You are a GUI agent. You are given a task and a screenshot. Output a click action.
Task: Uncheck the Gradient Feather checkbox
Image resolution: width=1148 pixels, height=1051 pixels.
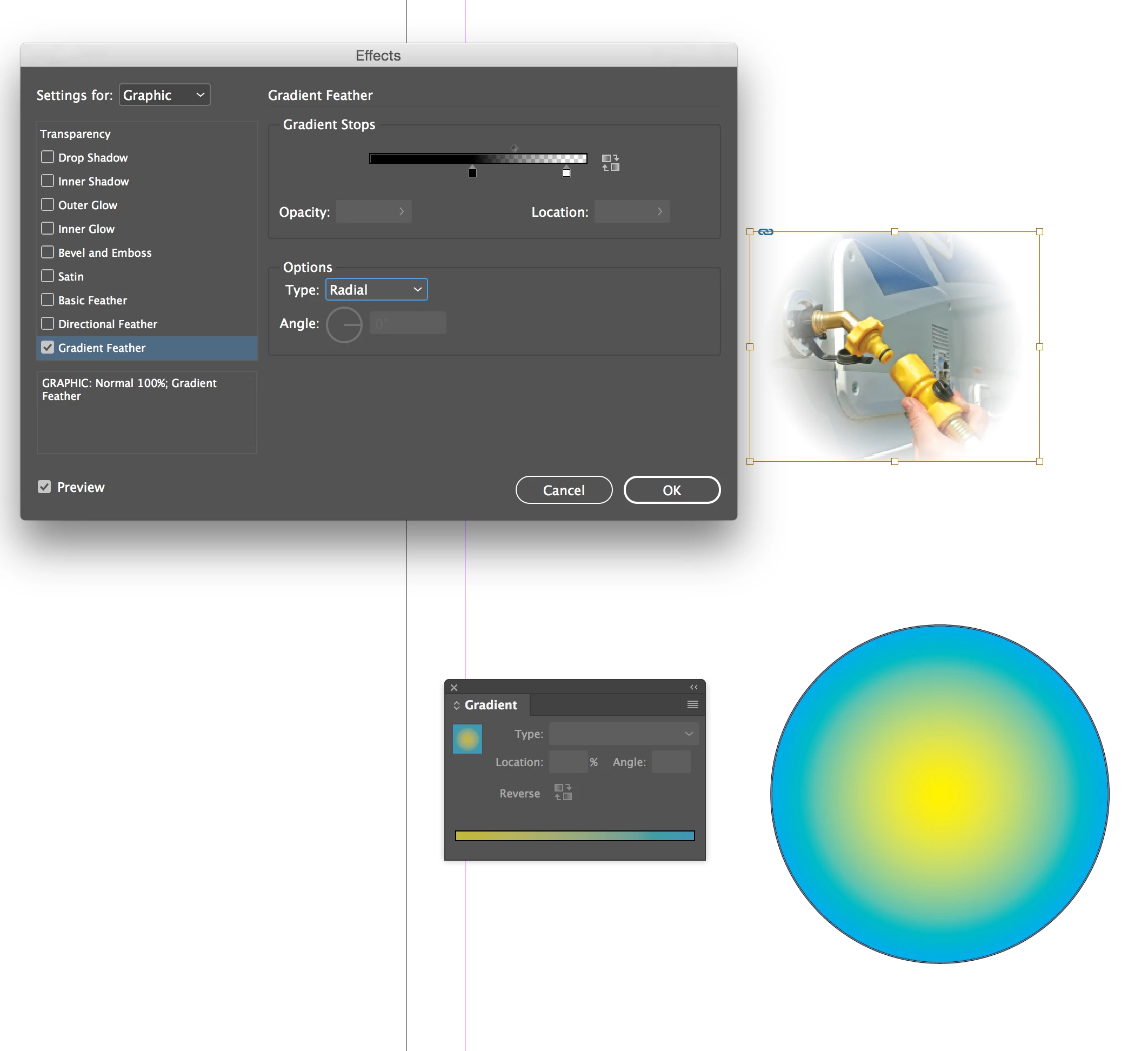pos(48,348)
